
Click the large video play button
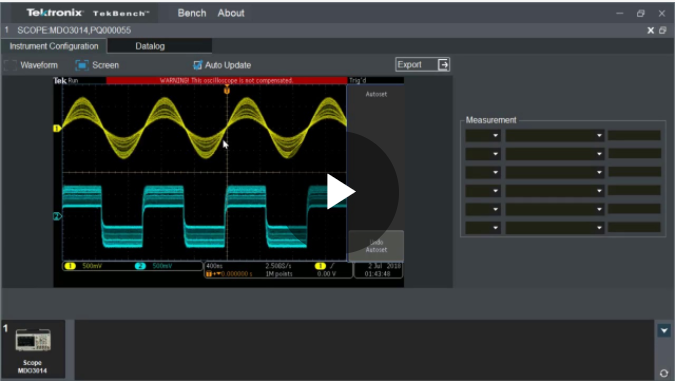coord(341,192)
